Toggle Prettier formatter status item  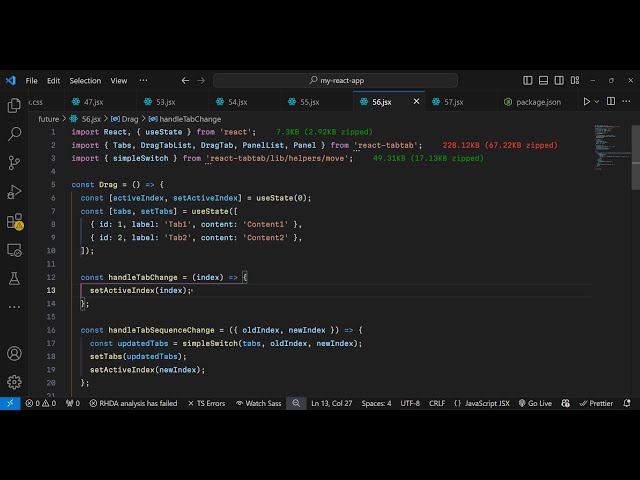[596, 403]
